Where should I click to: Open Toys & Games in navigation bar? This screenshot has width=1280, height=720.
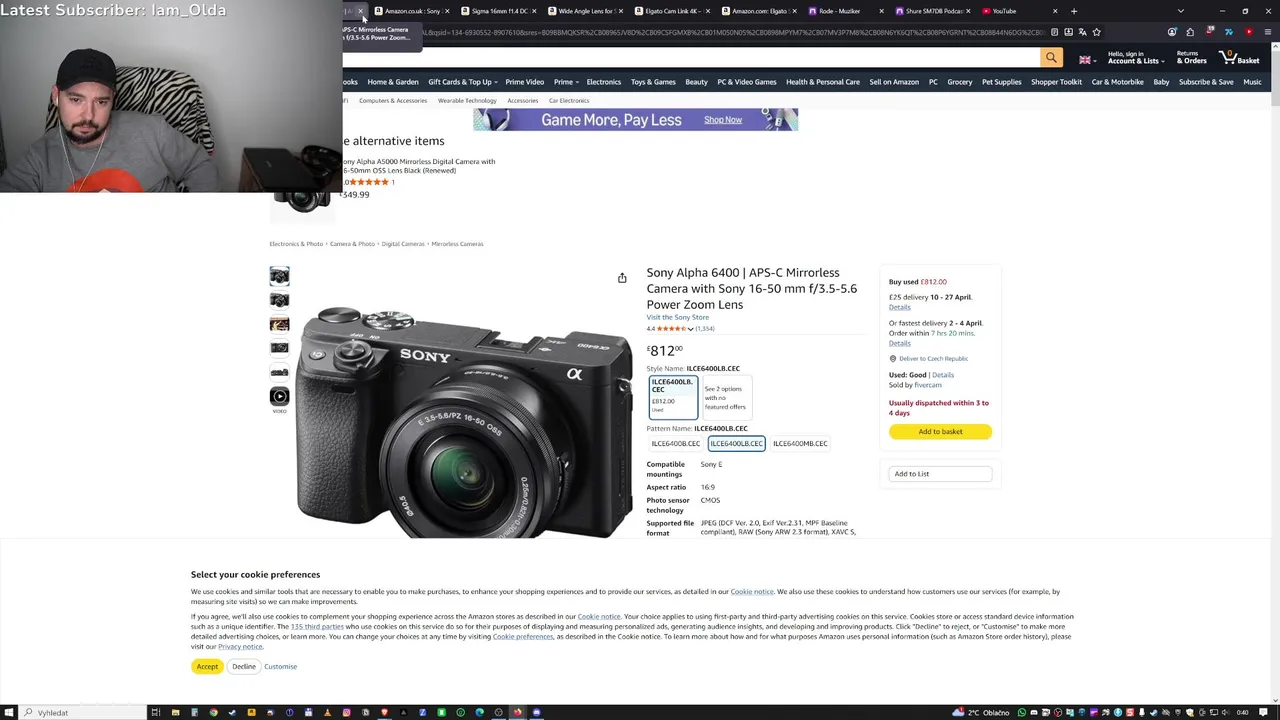coord(653,82)
